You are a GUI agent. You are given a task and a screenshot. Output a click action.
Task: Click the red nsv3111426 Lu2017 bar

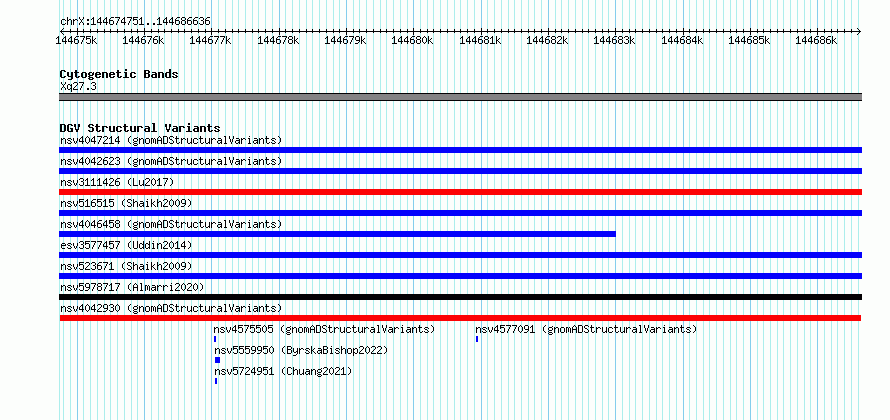tap(460, 192)
